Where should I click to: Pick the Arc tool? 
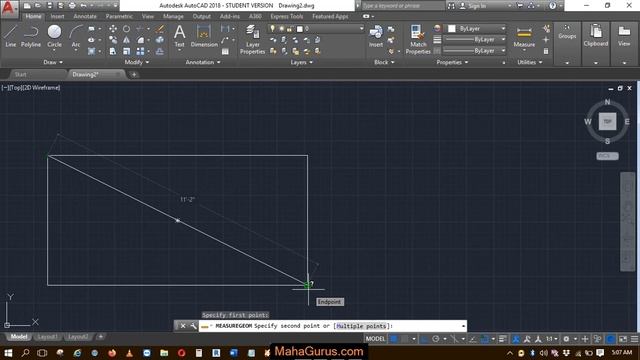76,36
